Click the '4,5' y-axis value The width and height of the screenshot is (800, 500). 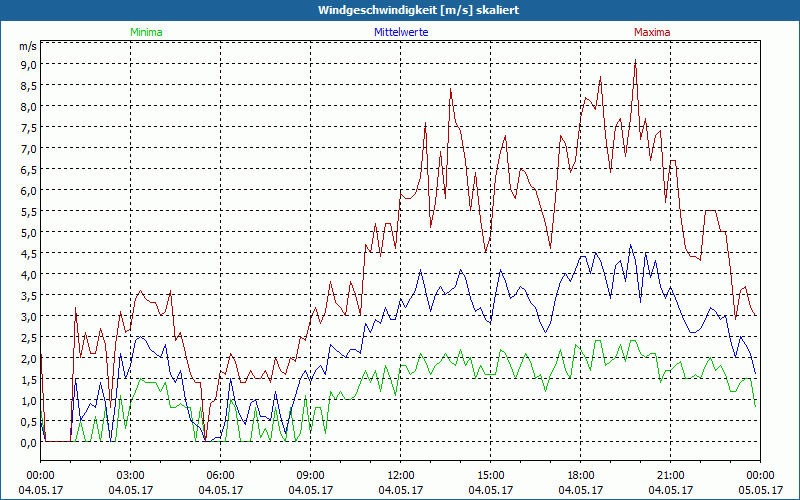coord(28,253)
